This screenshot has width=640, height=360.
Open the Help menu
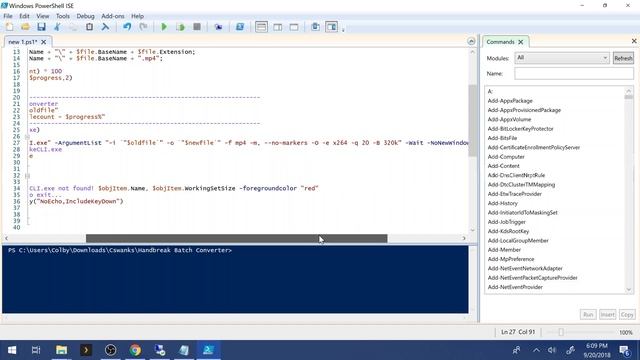137,16
